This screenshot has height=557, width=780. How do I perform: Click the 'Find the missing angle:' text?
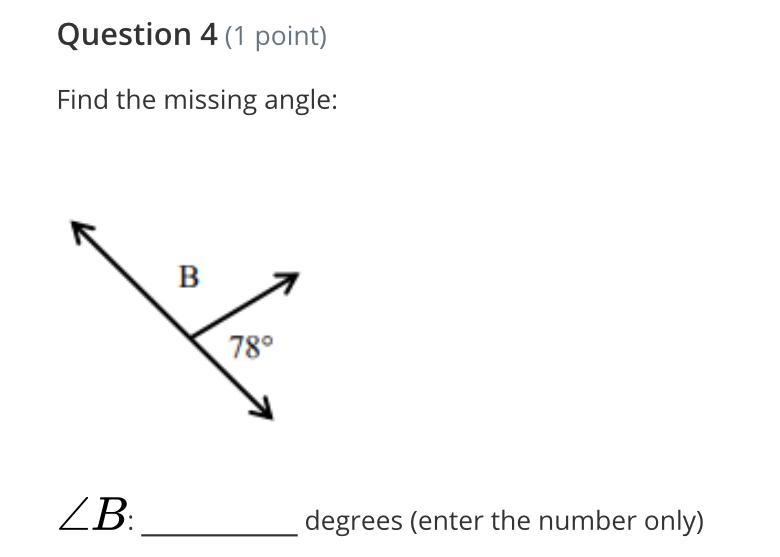click(197, 100)
